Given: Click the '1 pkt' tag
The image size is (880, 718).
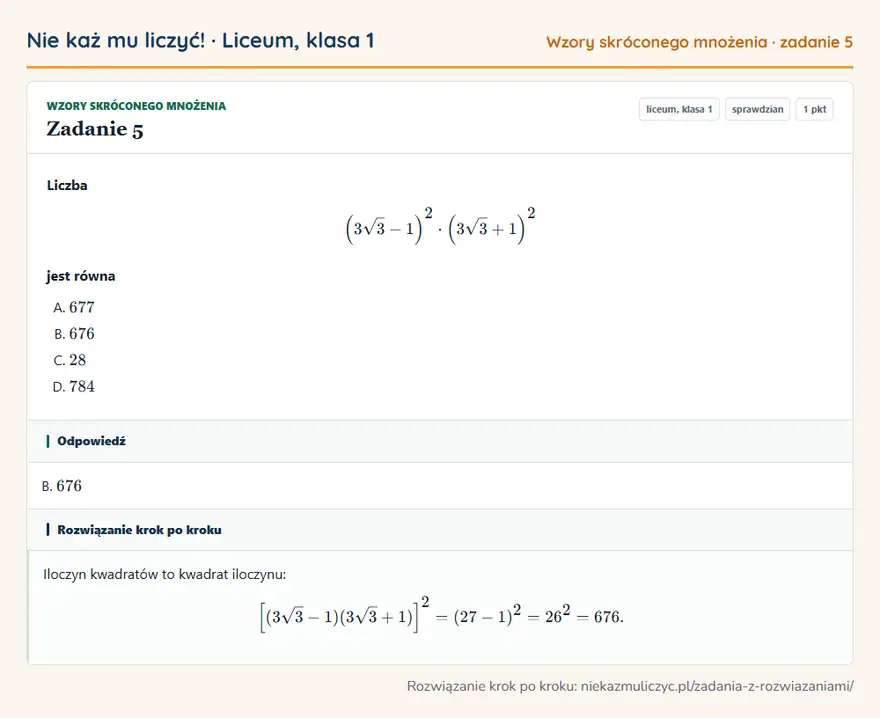Looking at the screenshot, I should [814, 109].
